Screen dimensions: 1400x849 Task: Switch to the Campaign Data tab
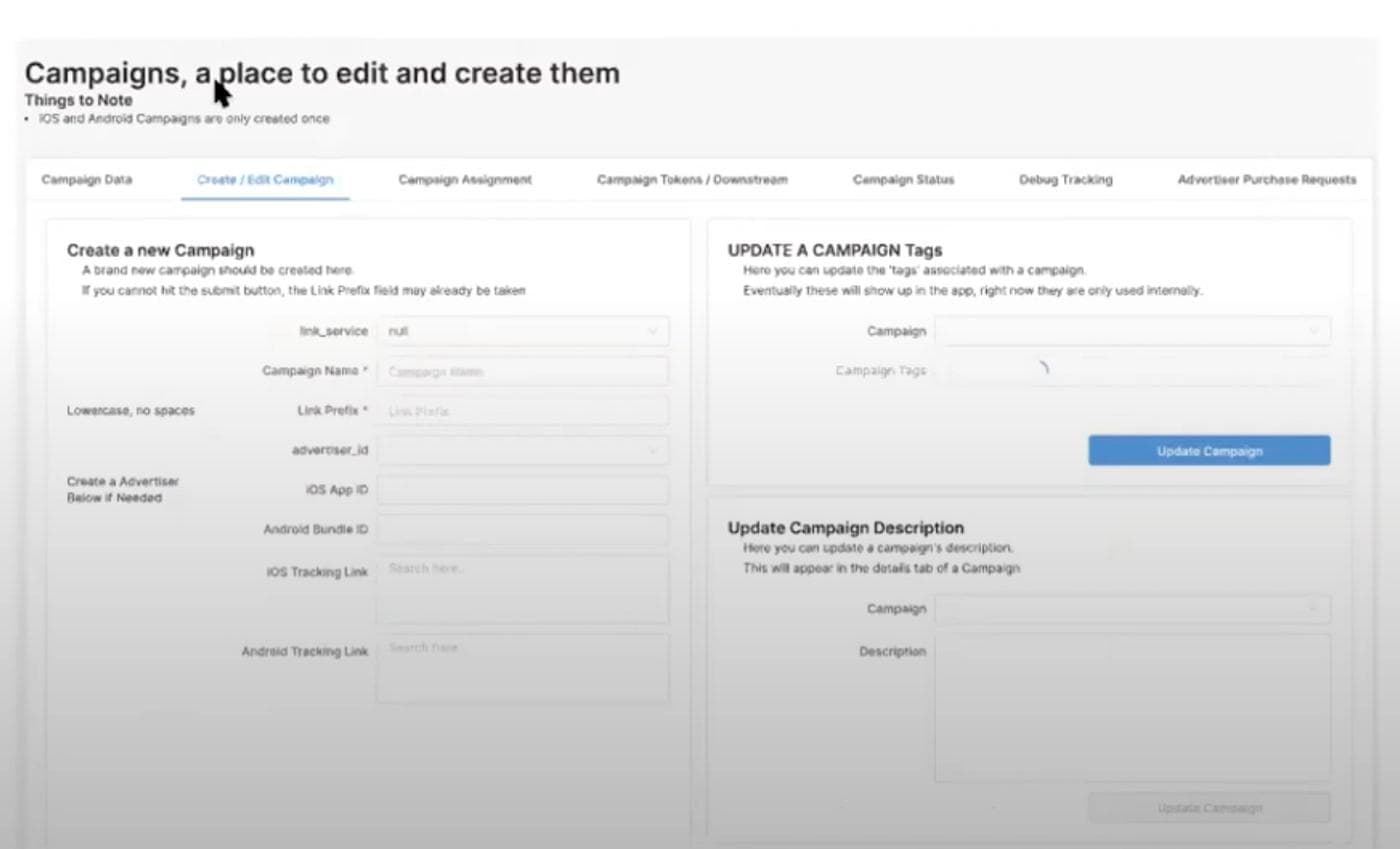tap(86, 180)
